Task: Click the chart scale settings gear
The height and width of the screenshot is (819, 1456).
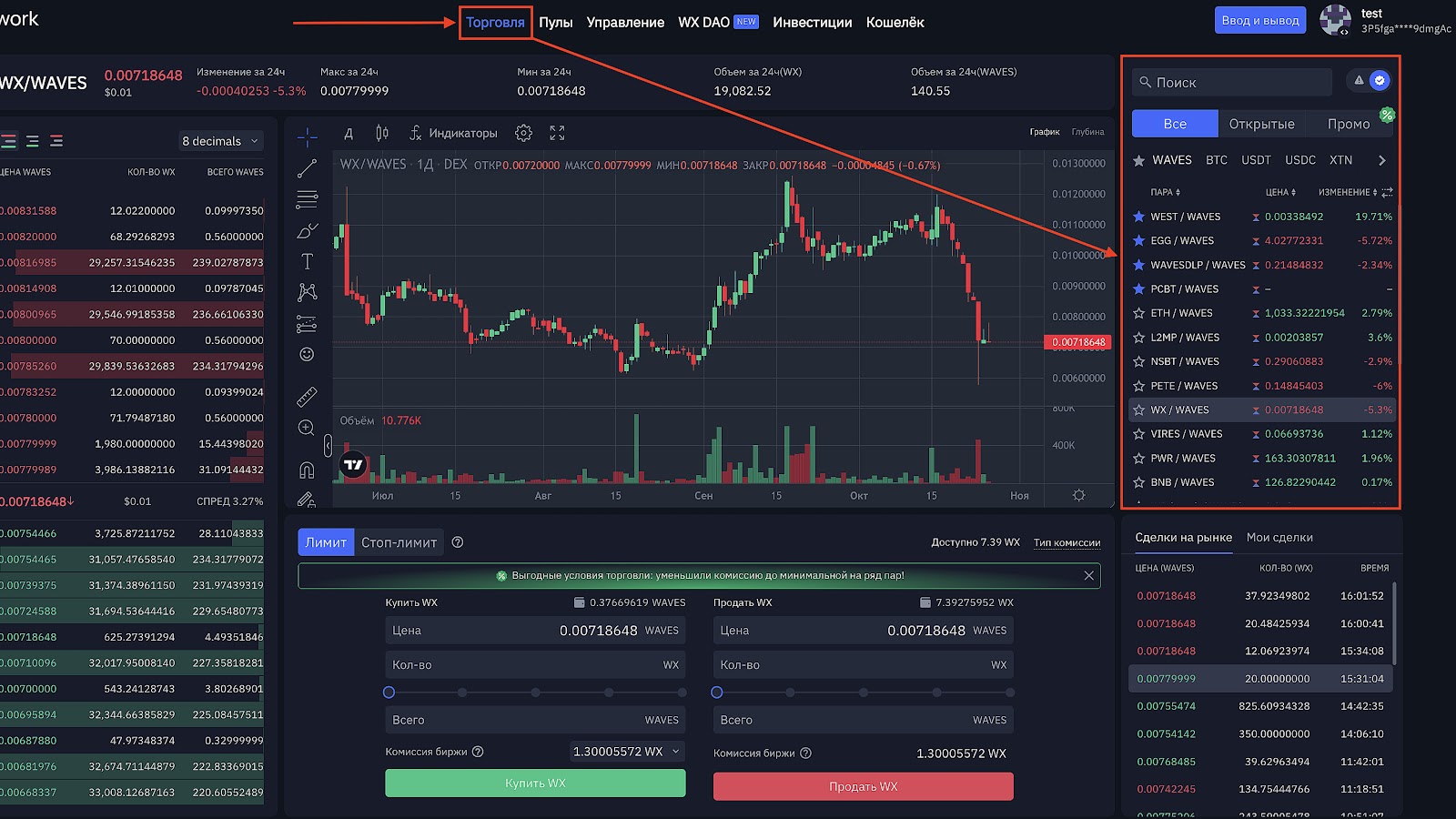Action: [1078, 495]
